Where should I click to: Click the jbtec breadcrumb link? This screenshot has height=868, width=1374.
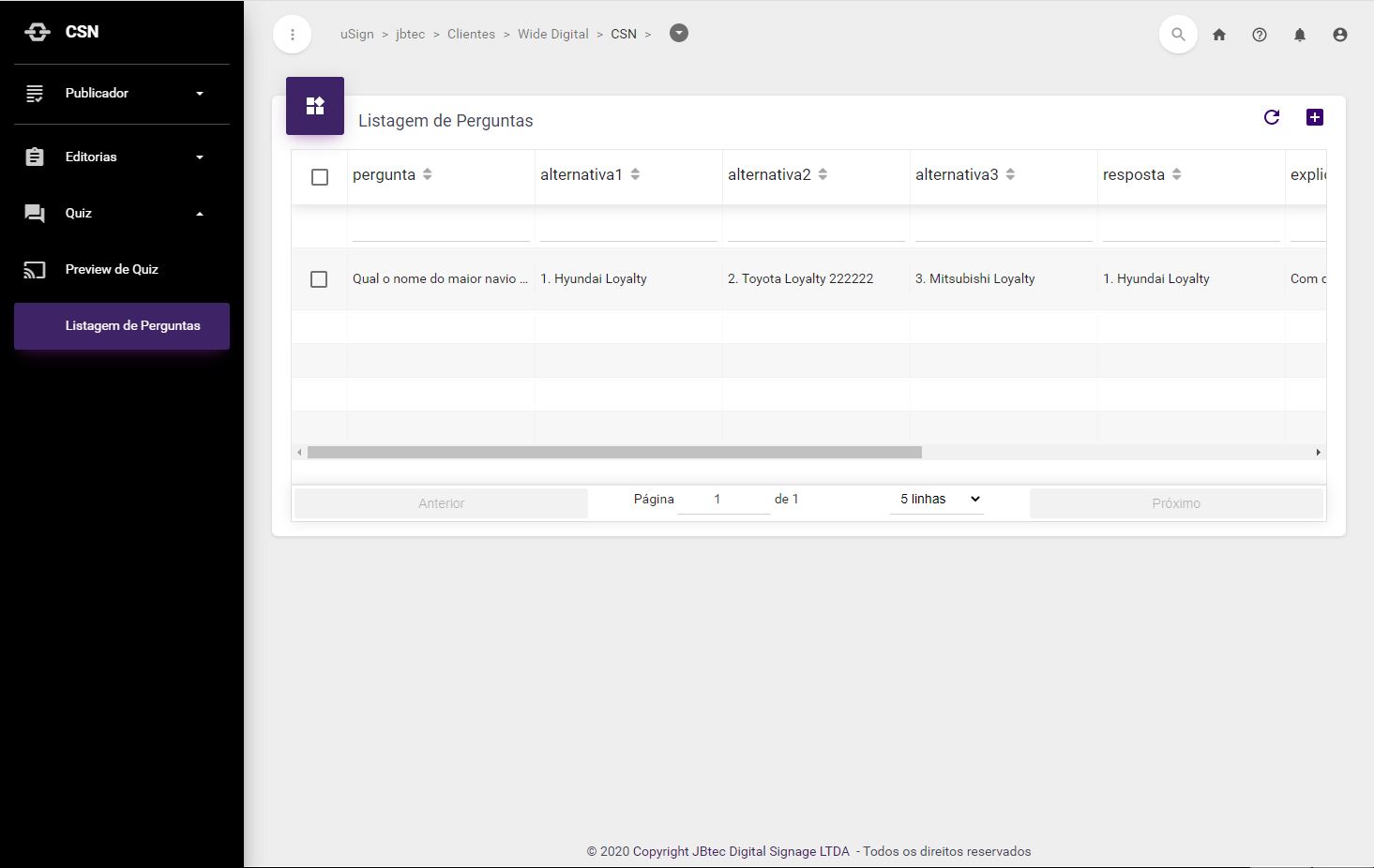(x=410, y=34)
